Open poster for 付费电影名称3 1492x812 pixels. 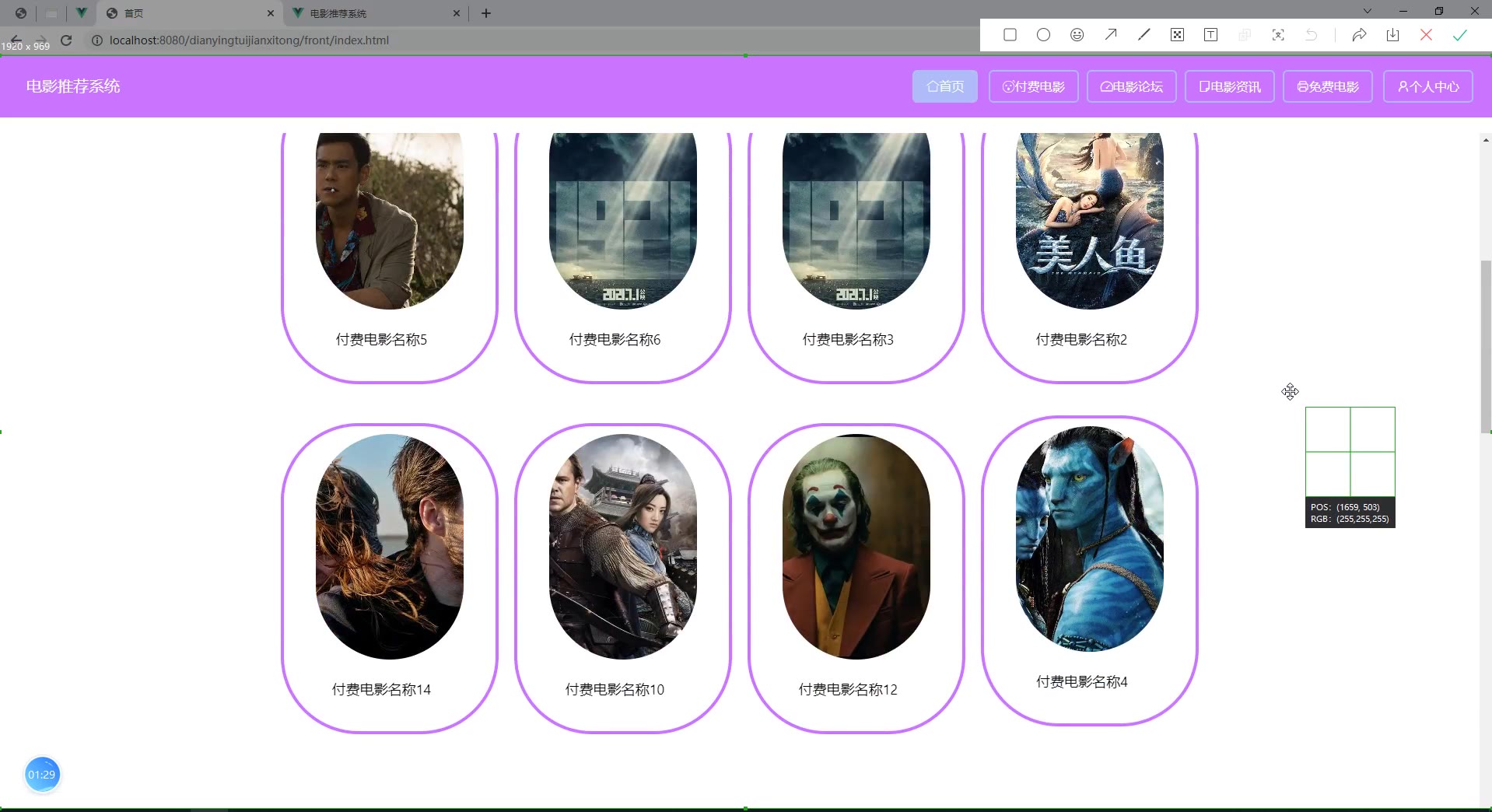point(856,220)
